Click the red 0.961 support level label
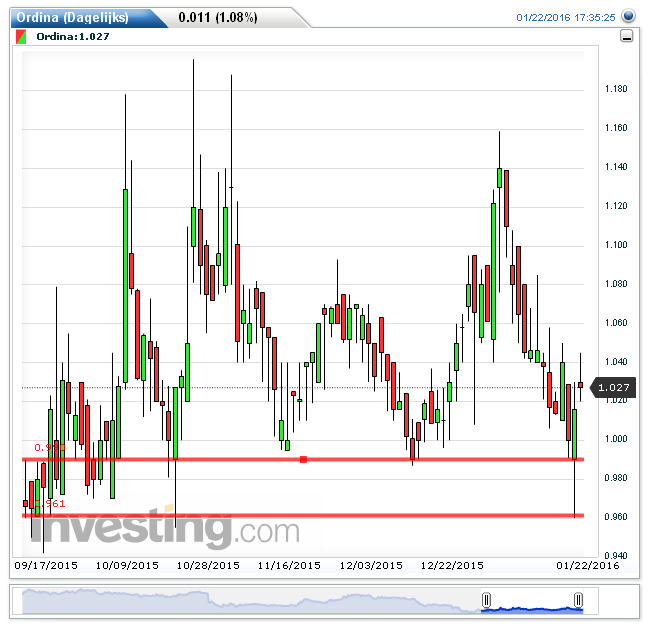The image size is (650, 627). pyautogui.click(x=50, y=504)
